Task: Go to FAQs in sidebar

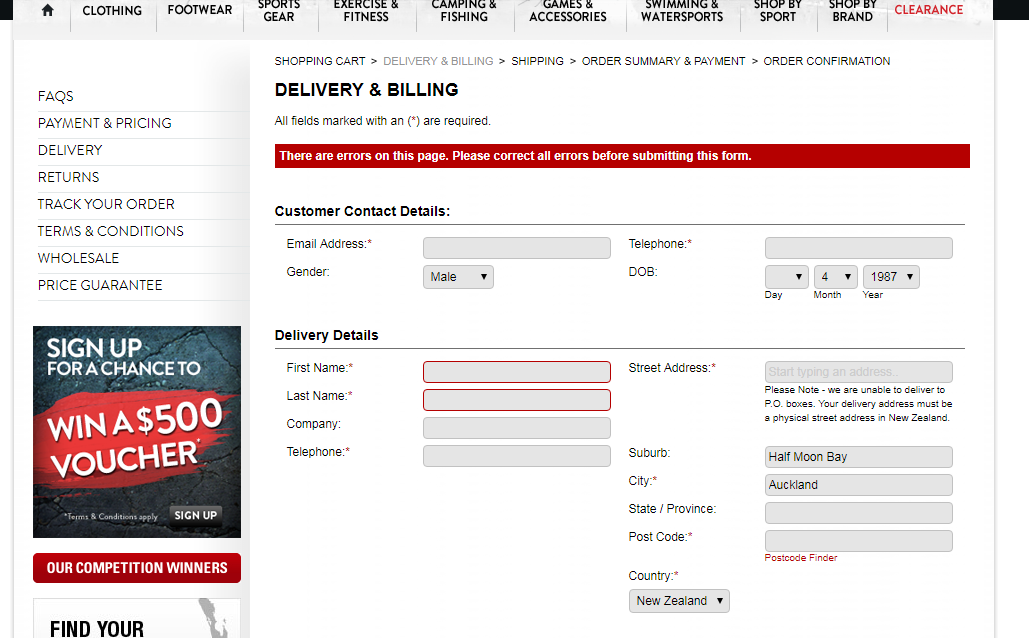Action: 56,97
